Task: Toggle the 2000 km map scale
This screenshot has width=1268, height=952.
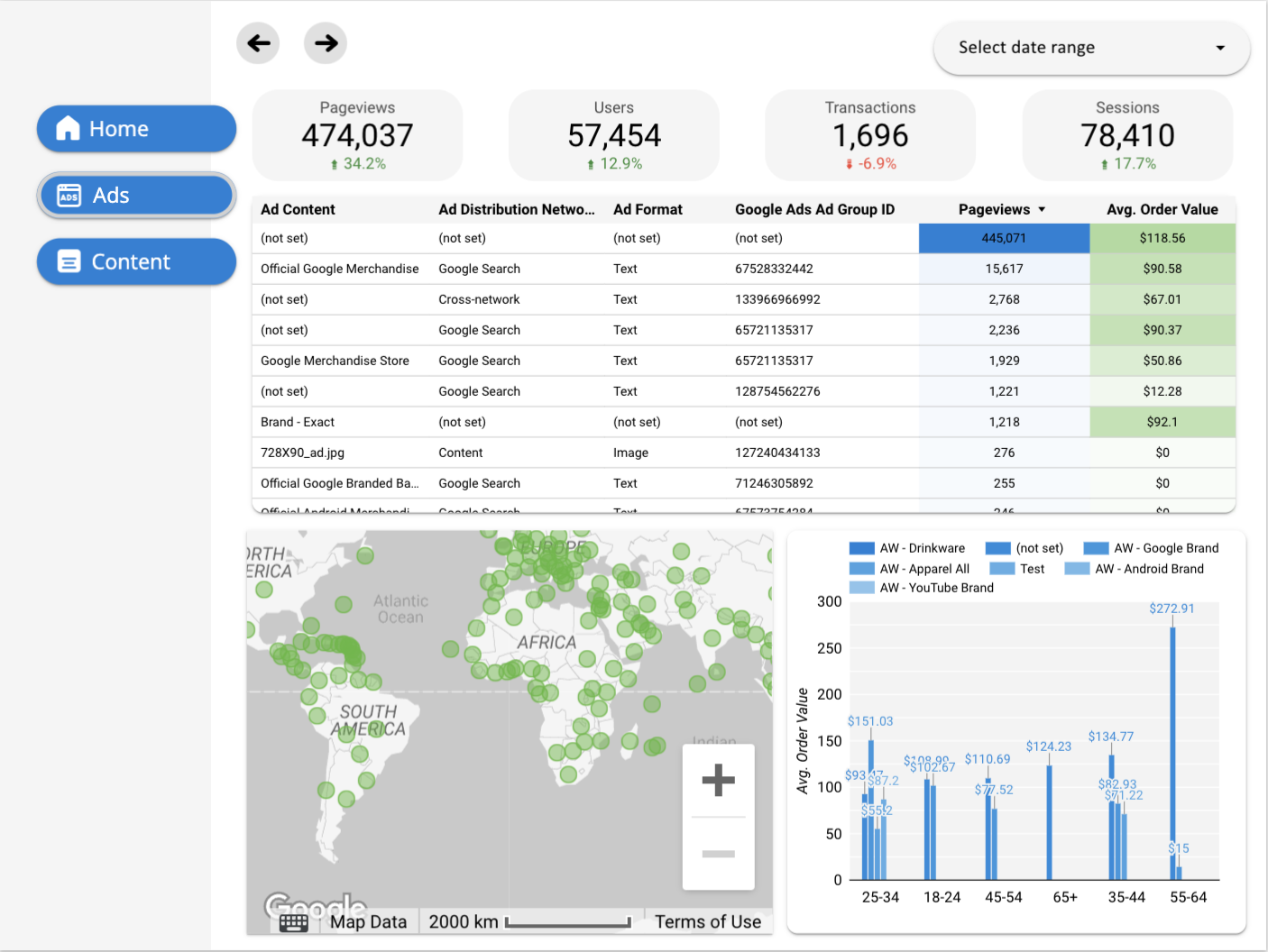Action: tap(528, 921)
